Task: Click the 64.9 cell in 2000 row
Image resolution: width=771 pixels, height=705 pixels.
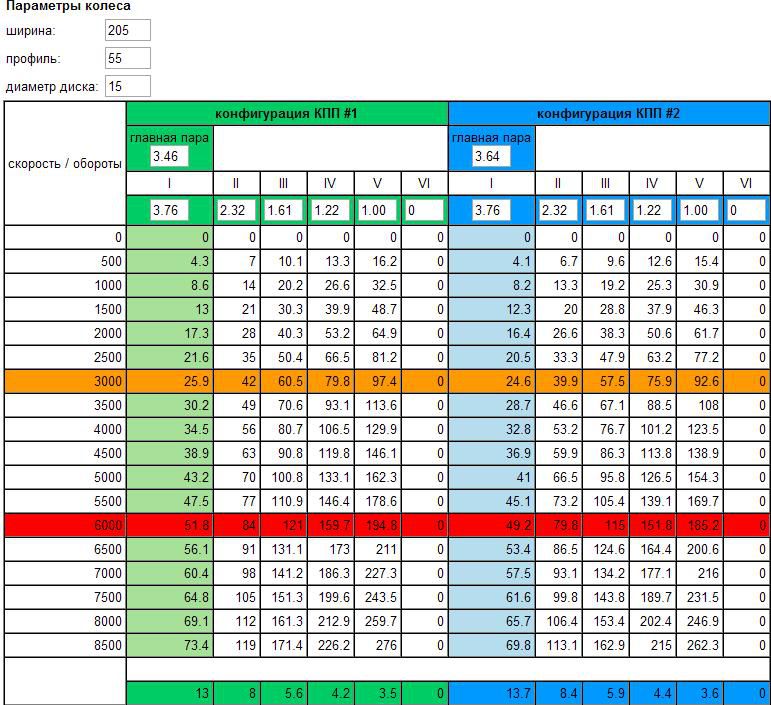Action: pyautogui.click(x=378, y=333)
